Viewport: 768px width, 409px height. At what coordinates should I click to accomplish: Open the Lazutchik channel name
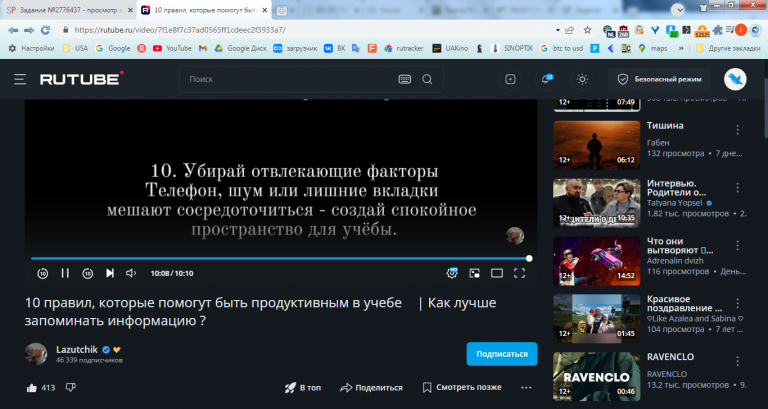click(x=77, y=349)
